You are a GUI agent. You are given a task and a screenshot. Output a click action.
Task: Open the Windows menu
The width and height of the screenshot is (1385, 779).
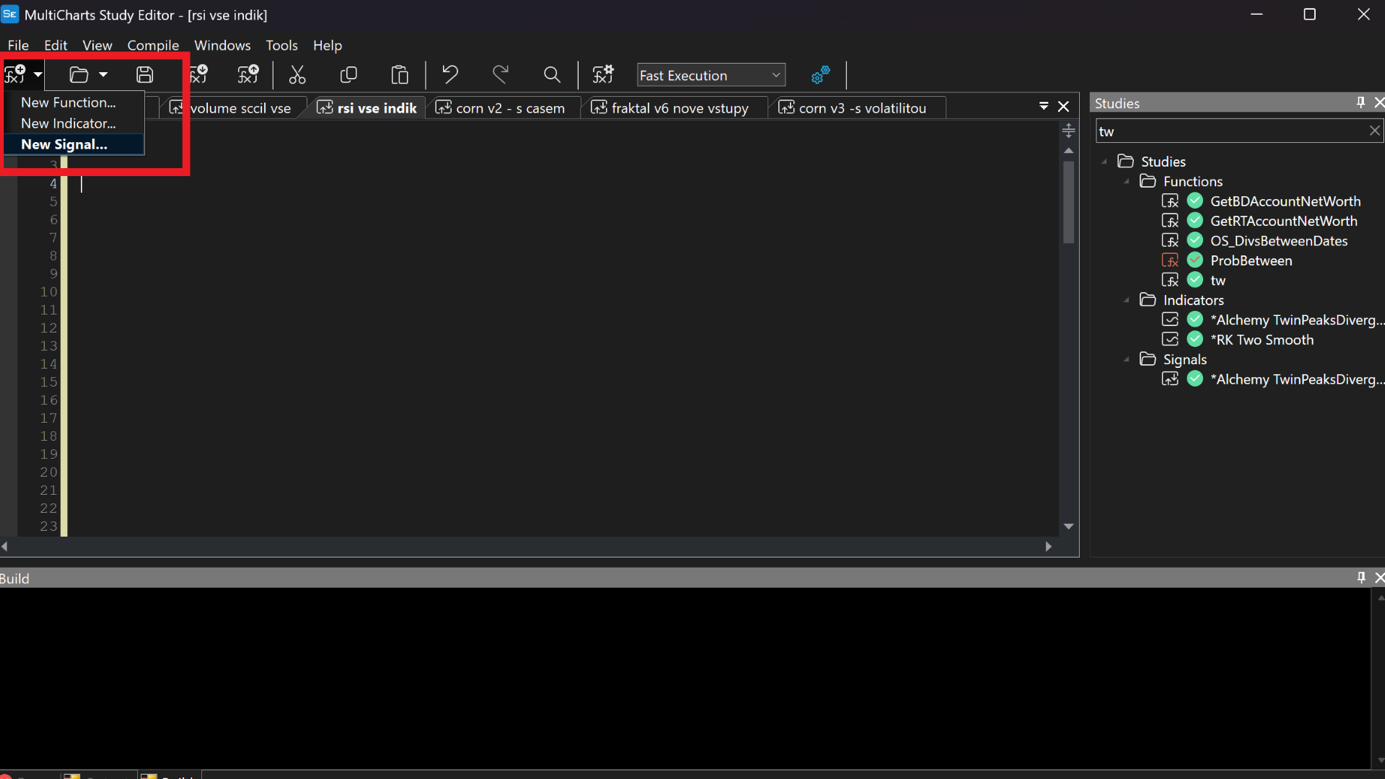coord(222,45)
